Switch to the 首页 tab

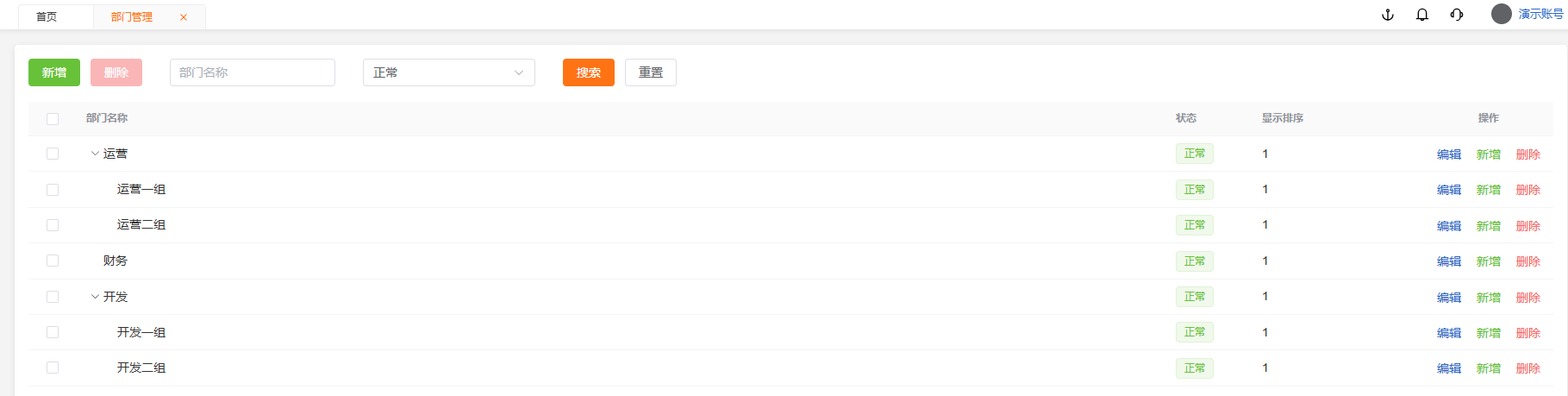coord(47,17)
